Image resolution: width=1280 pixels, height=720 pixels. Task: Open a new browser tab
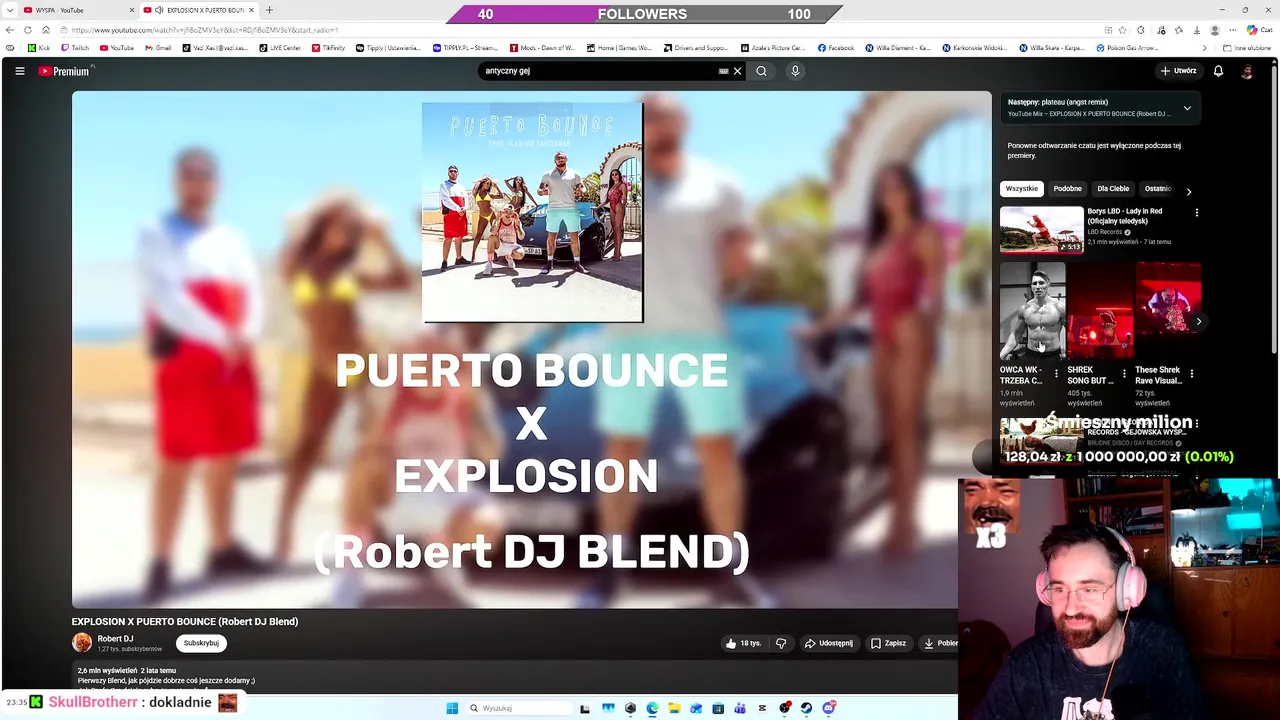(269, 10)
